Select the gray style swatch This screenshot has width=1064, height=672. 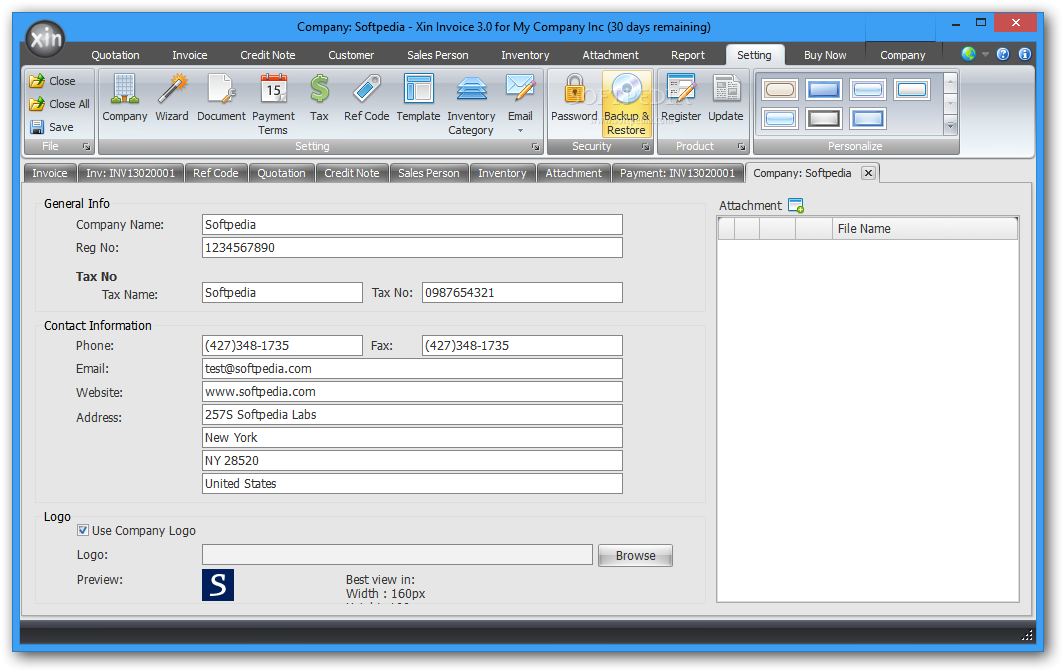coord(823,118)
